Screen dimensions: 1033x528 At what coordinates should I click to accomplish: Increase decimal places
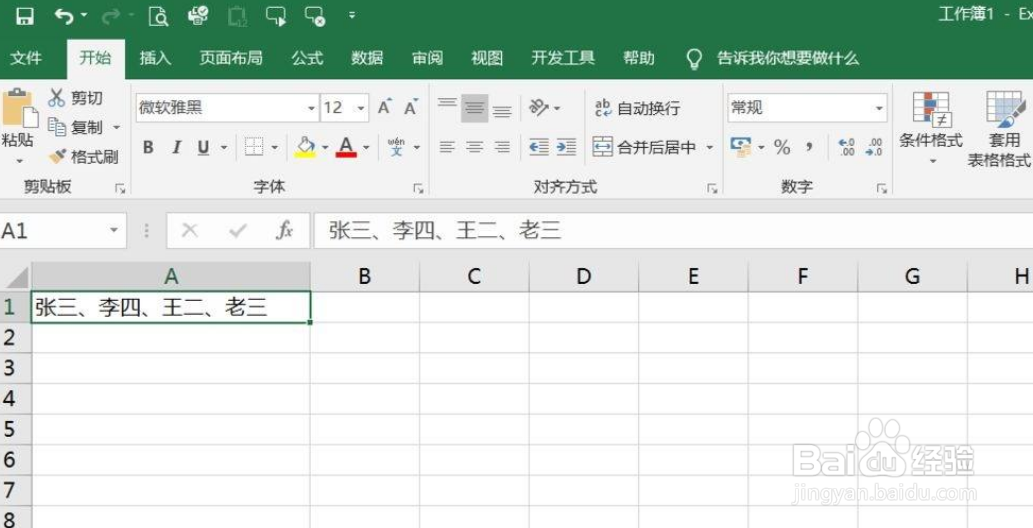pos(847,147)
